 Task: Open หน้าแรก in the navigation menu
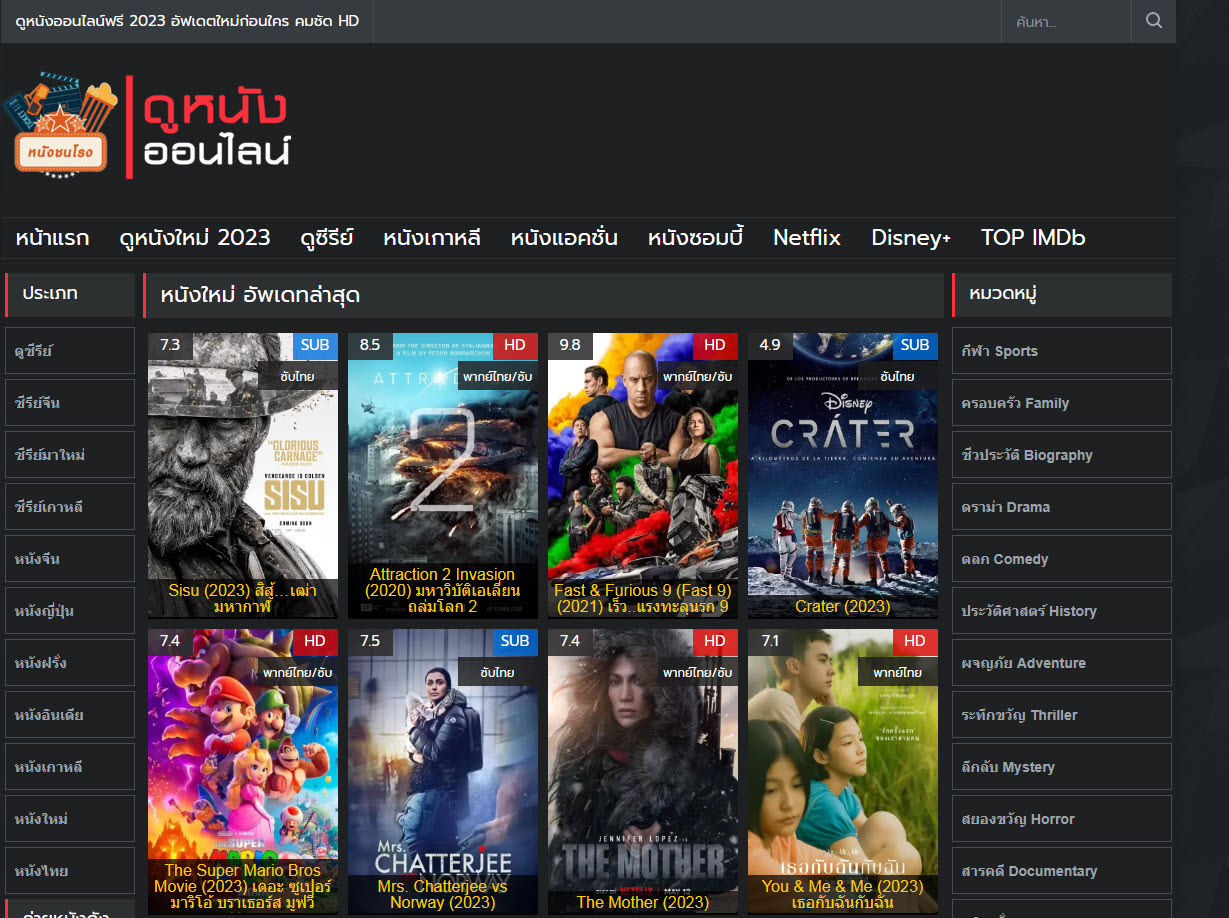pos(52,238)
